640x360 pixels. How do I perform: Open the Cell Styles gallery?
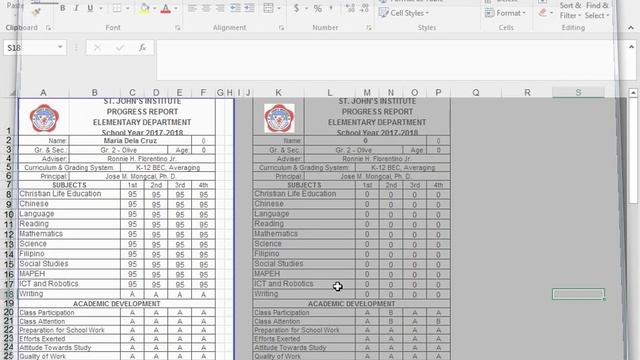click(404, 13)
